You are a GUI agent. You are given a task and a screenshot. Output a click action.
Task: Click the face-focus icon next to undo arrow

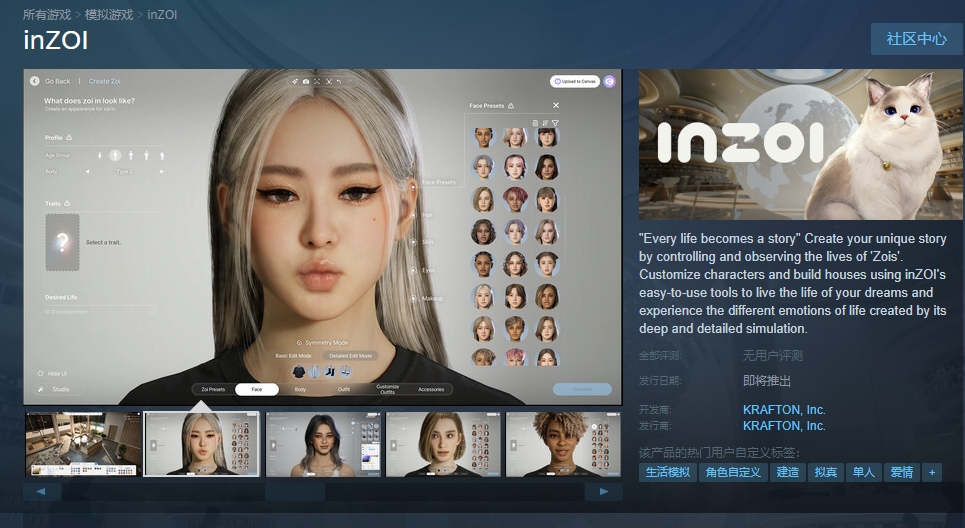point(329,81)
